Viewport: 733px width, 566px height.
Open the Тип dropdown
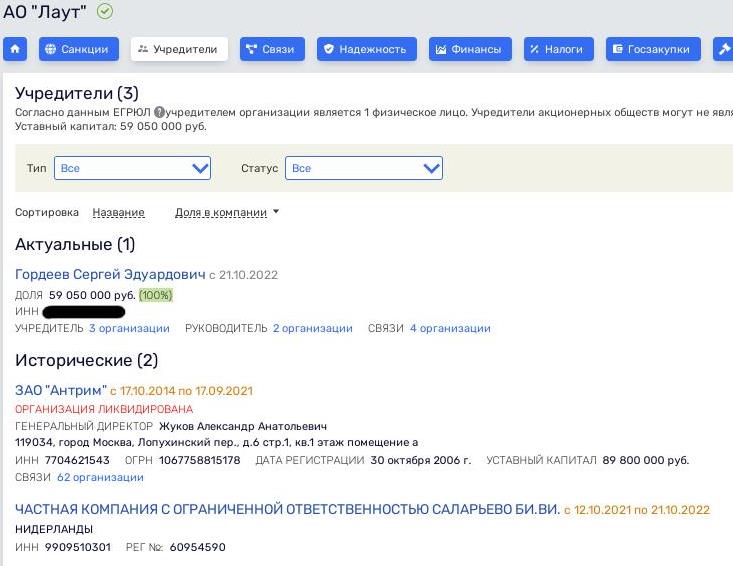point(132,168)
